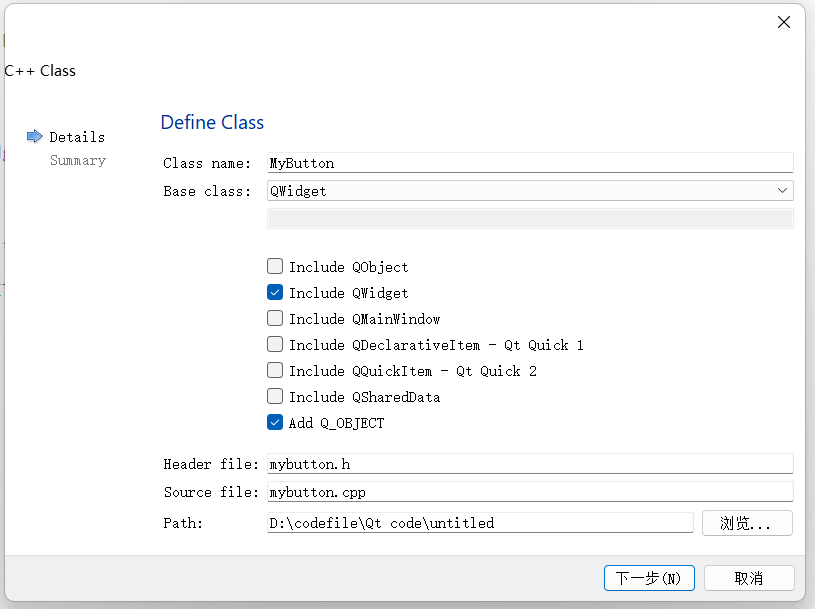
Task: Click the Define Class heading
Action: point(212,122)
